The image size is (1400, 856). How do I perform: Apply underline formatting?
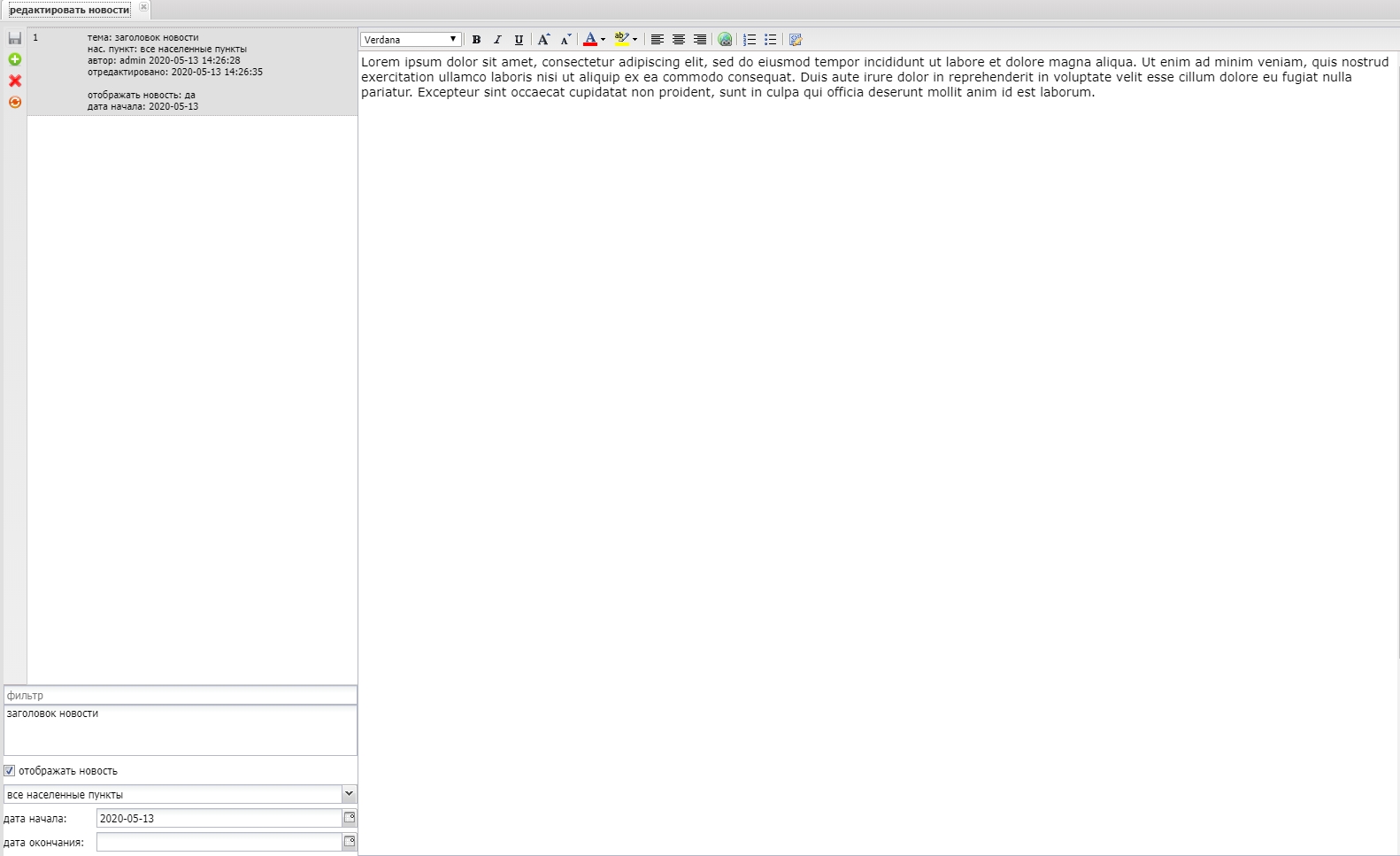click(x=519, y=40)
